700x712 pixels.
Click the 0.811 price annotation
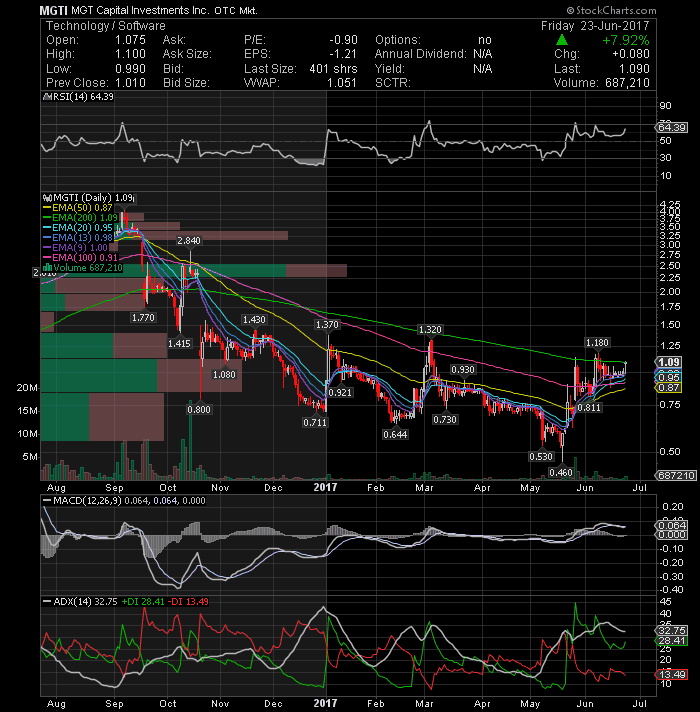tap(589, 408)
